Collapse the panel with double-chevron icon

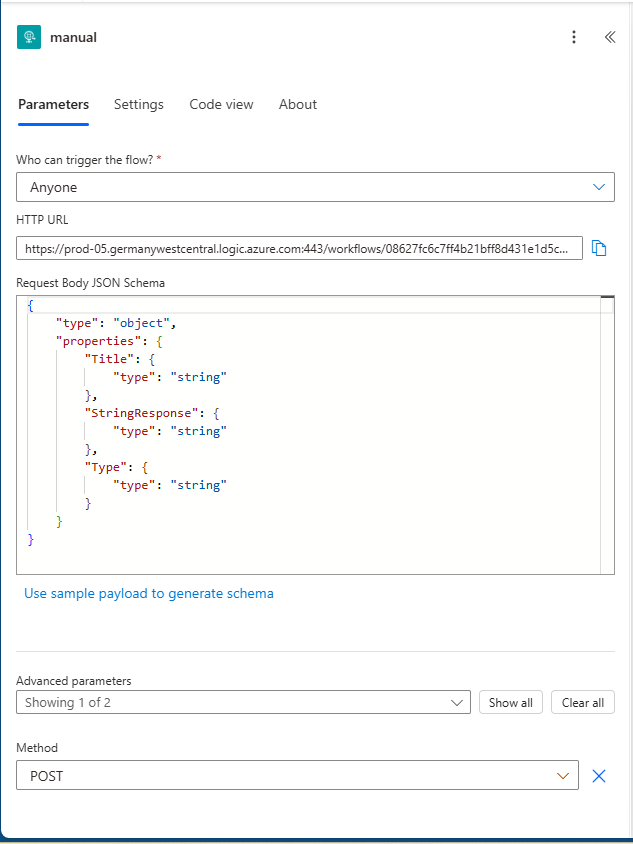tap(609, 38)
